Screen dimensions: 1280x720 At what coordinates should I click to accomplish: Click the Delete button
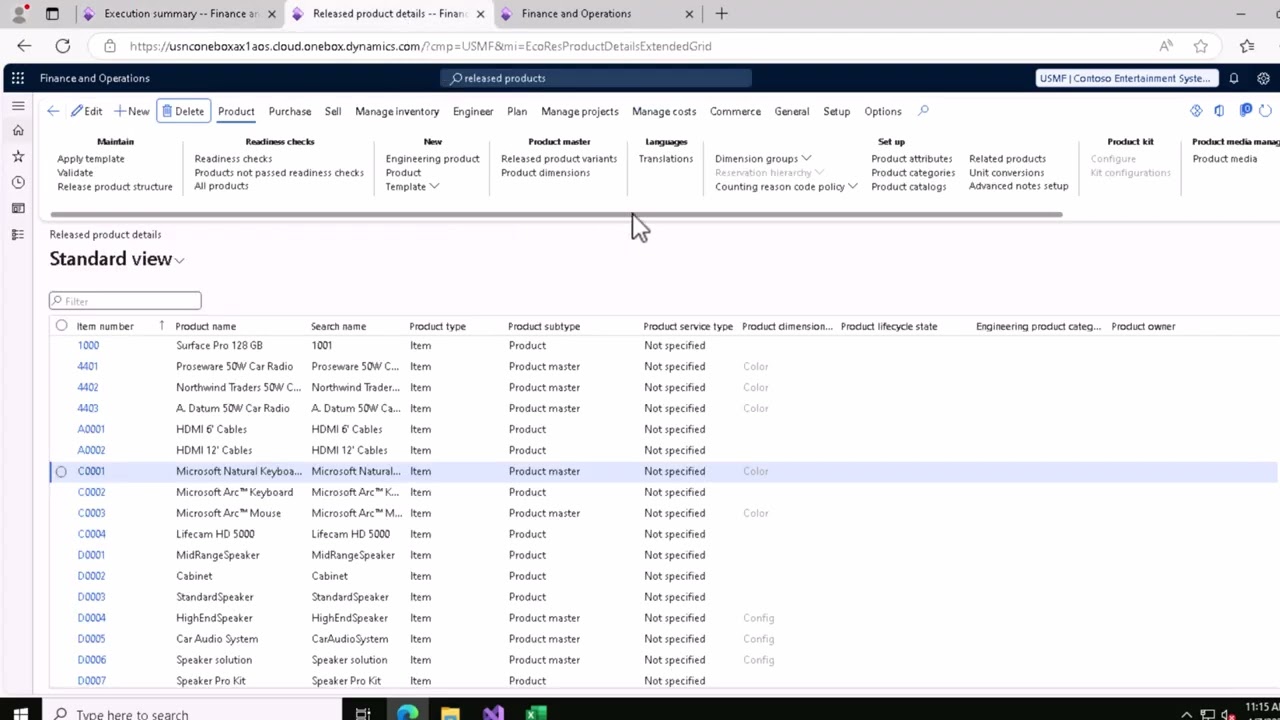[x=183, y=111]
